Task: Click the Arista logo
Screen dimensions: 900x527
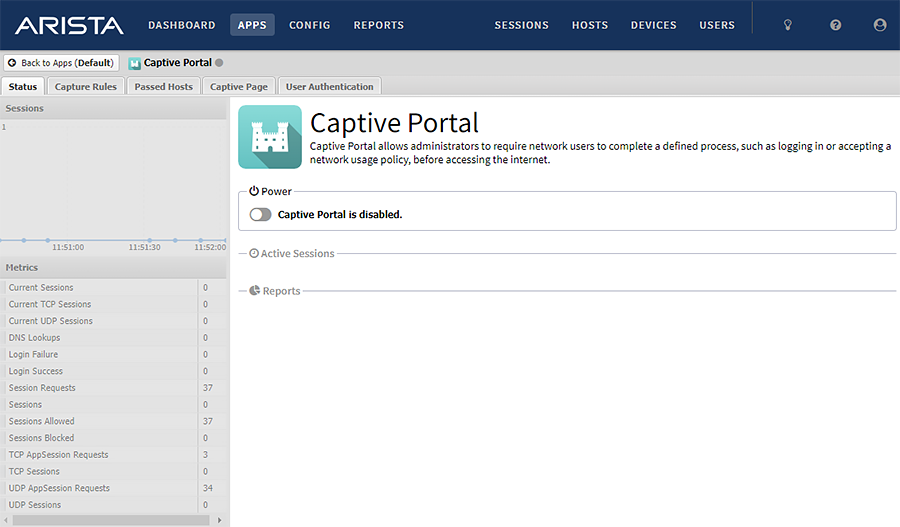Action: pos(69,25)
